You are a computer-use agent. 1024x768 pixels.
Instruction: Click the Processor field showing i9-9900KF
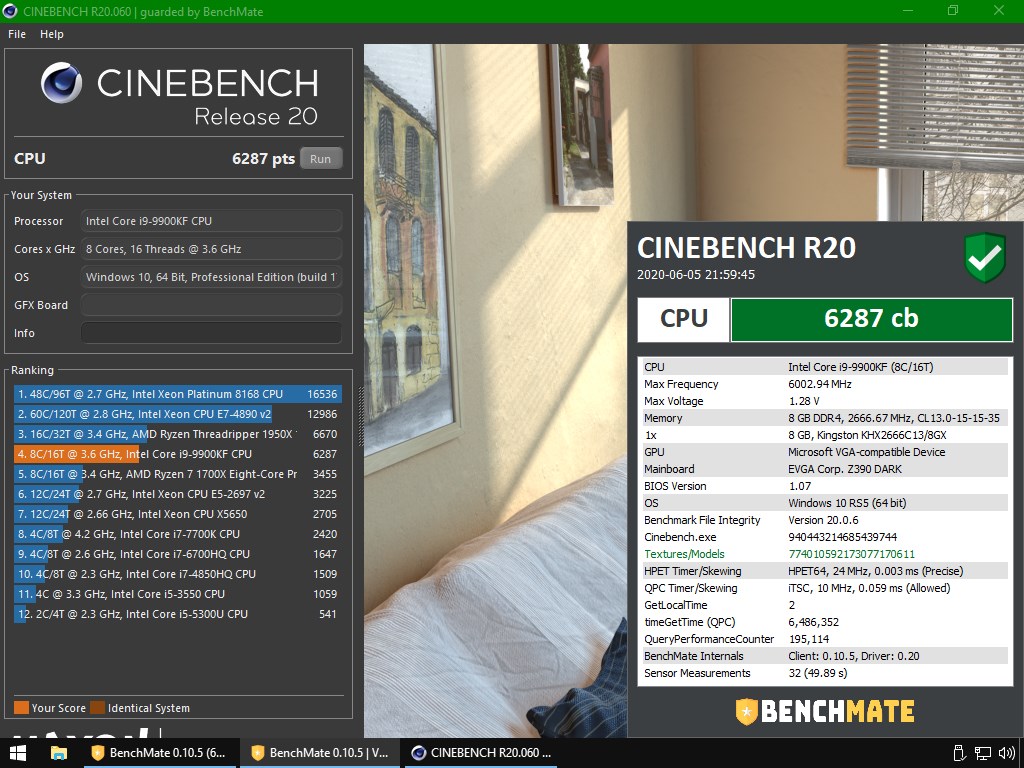(211, 221)
